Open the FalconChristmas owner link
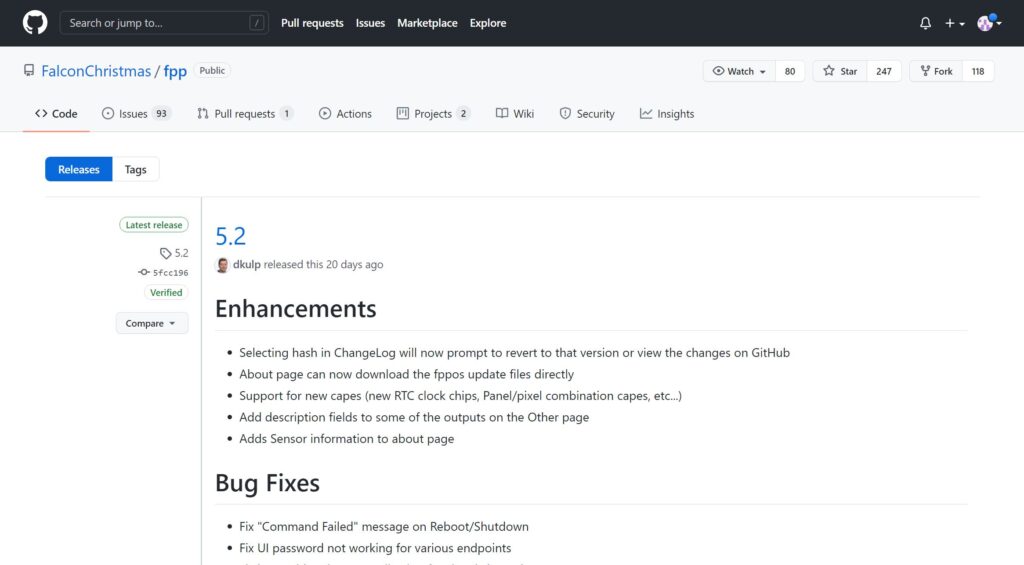The width and height of the screenshot is (1024, 565). point(96,71)
